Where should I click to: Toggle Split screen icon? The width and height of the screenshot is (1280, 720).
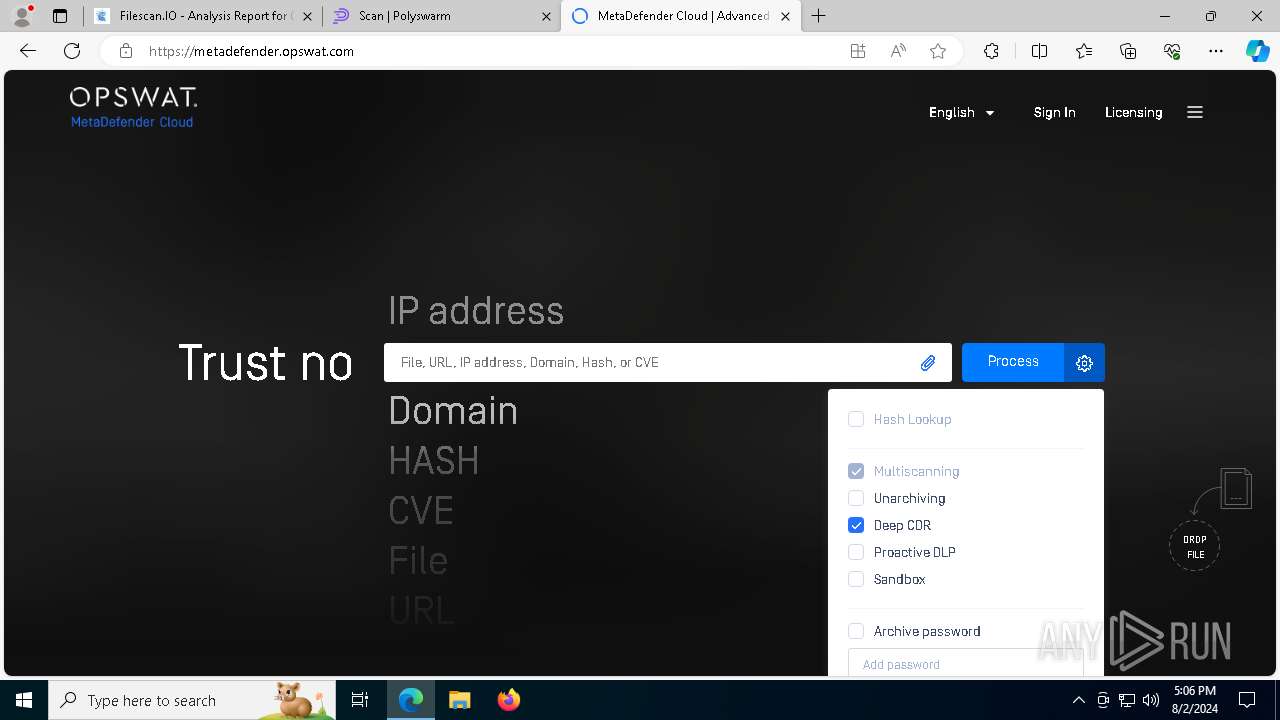point(1039,51)
